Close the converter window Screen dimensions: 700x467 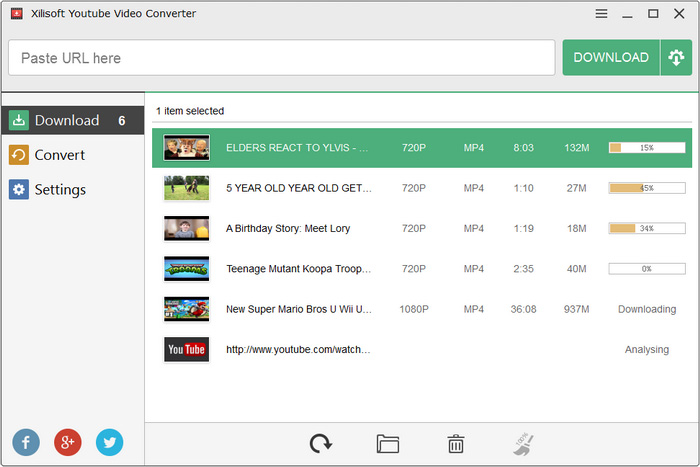tap(679, 14)
